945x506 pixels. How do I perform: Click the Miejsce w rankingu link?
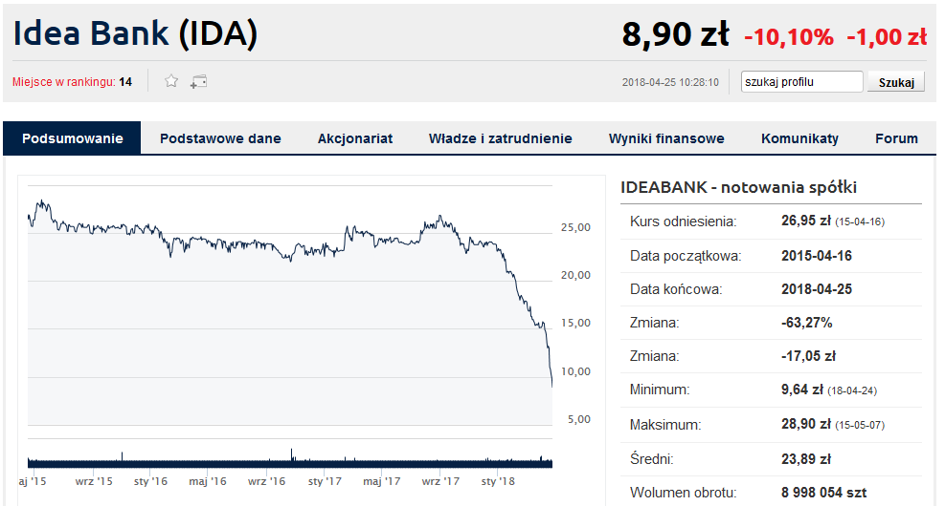[x=64, y=82]
